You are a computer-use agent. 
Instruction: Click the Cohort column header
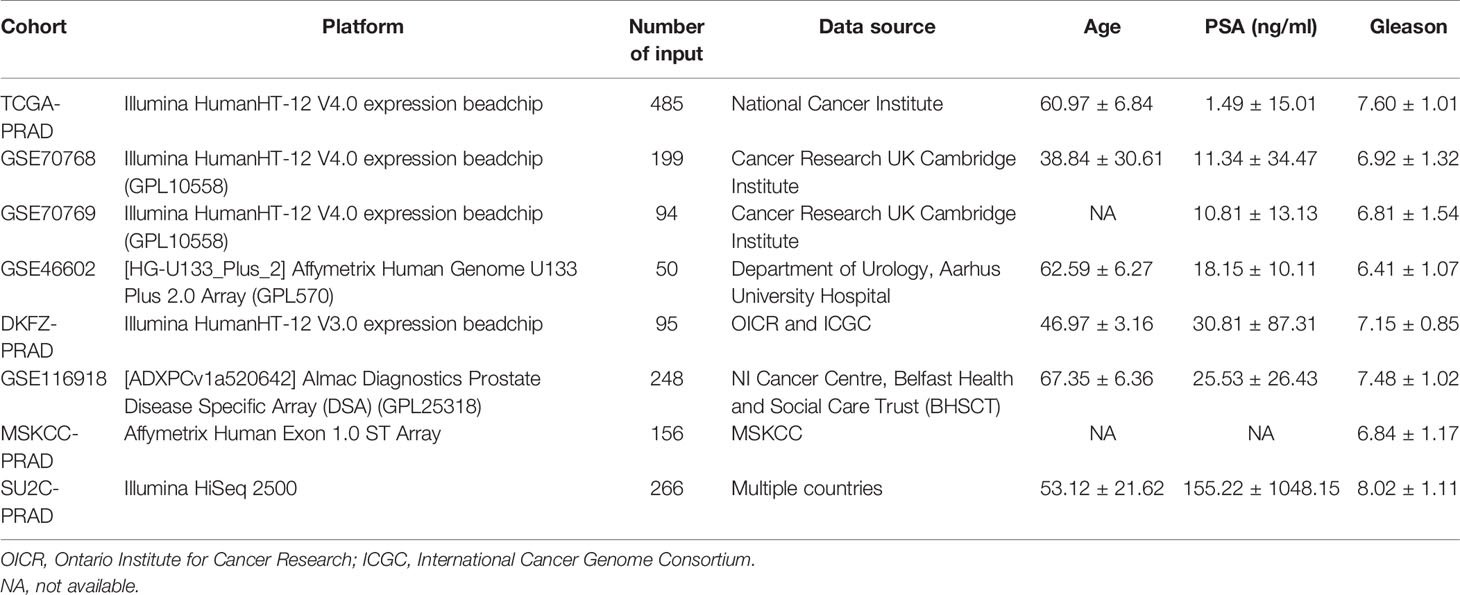pyautogui.click(x=33, y=28)
